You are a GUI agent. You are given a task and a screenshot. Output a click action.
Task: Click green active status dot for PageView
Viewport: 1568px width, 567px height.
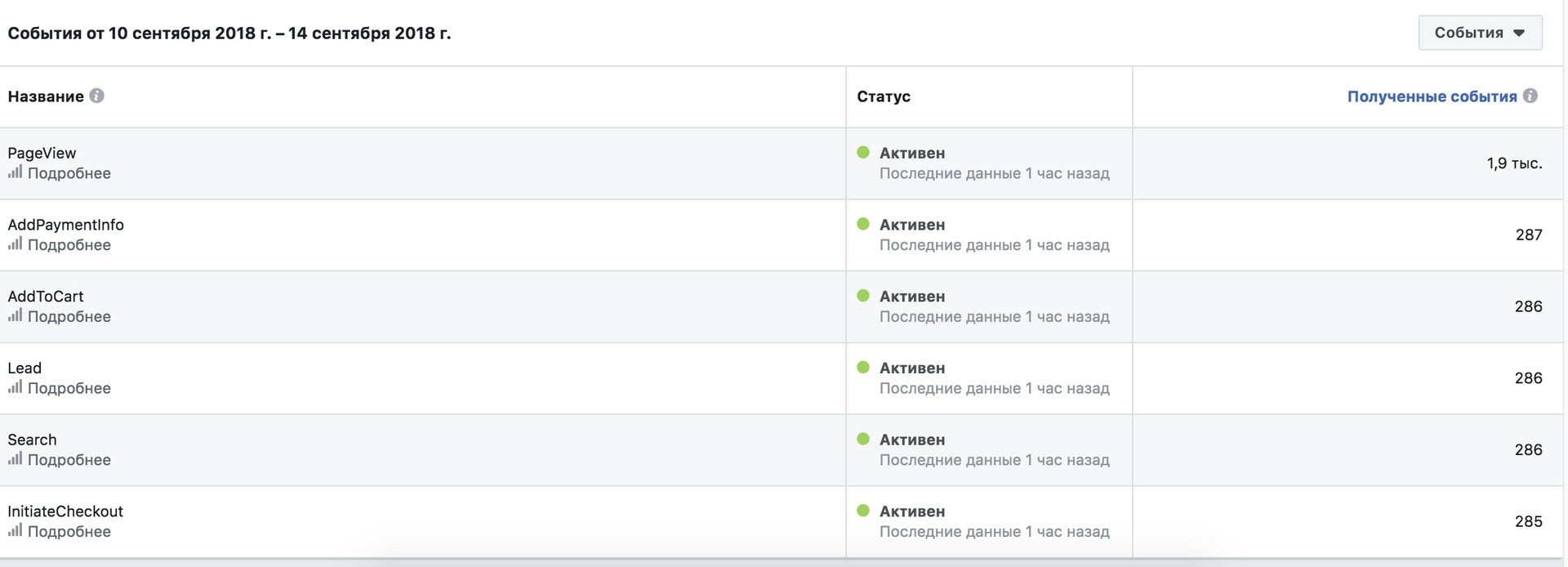[862, 152]
